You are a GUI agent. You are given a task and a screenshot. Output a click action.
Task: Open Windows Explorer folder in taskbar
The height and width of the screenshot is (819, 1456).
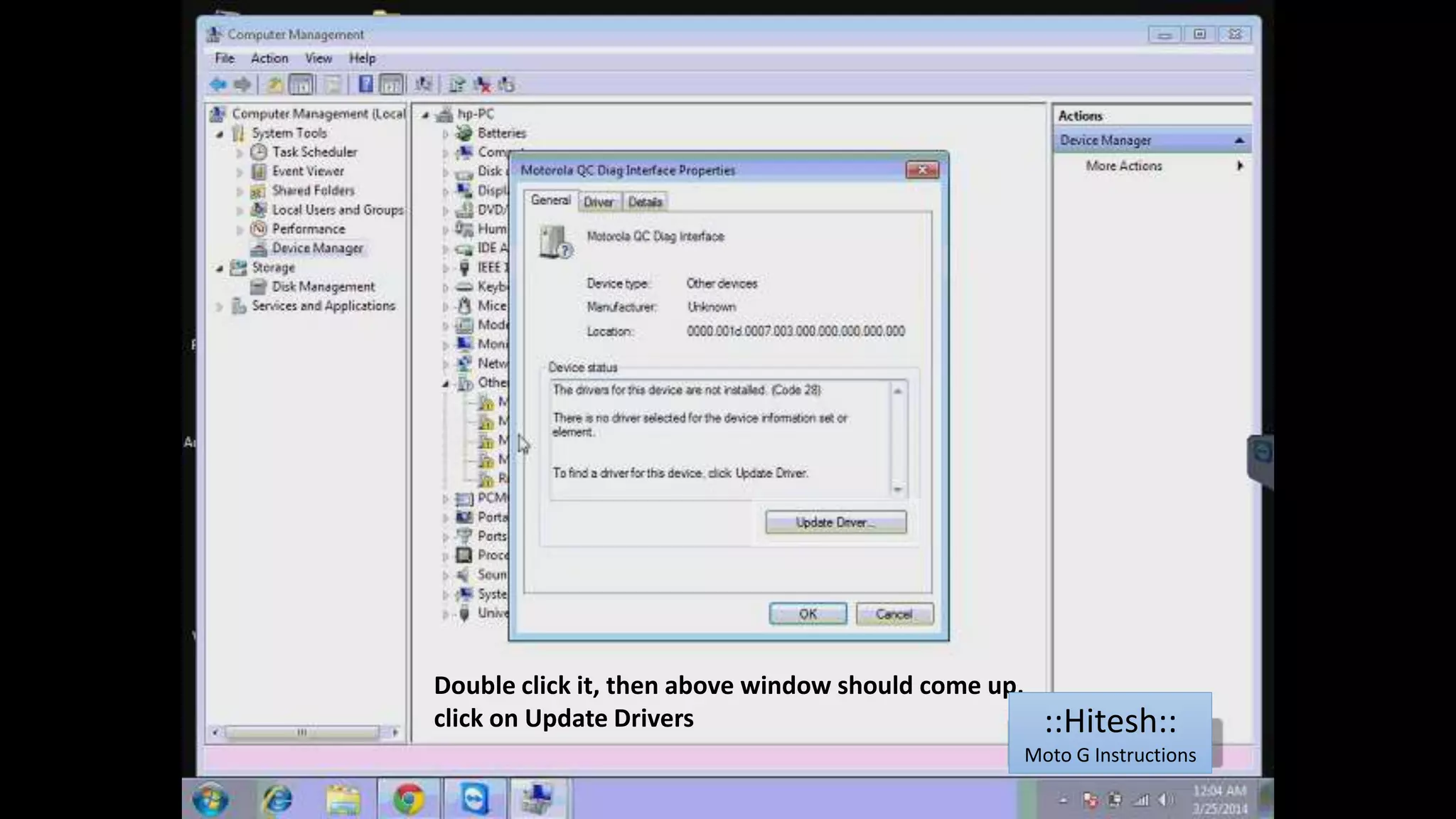[343, 799]
